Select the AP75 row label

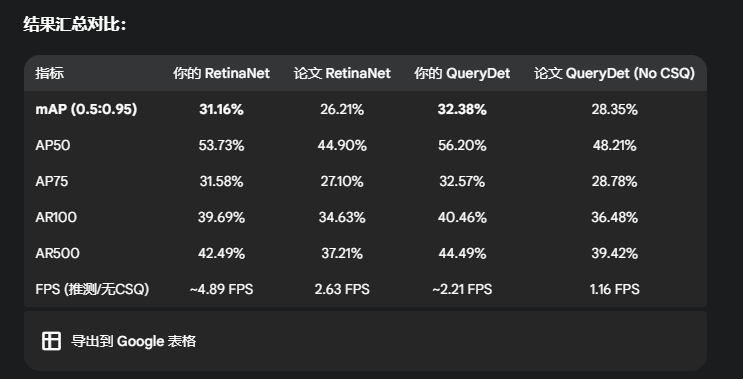[x=52, y=181]
